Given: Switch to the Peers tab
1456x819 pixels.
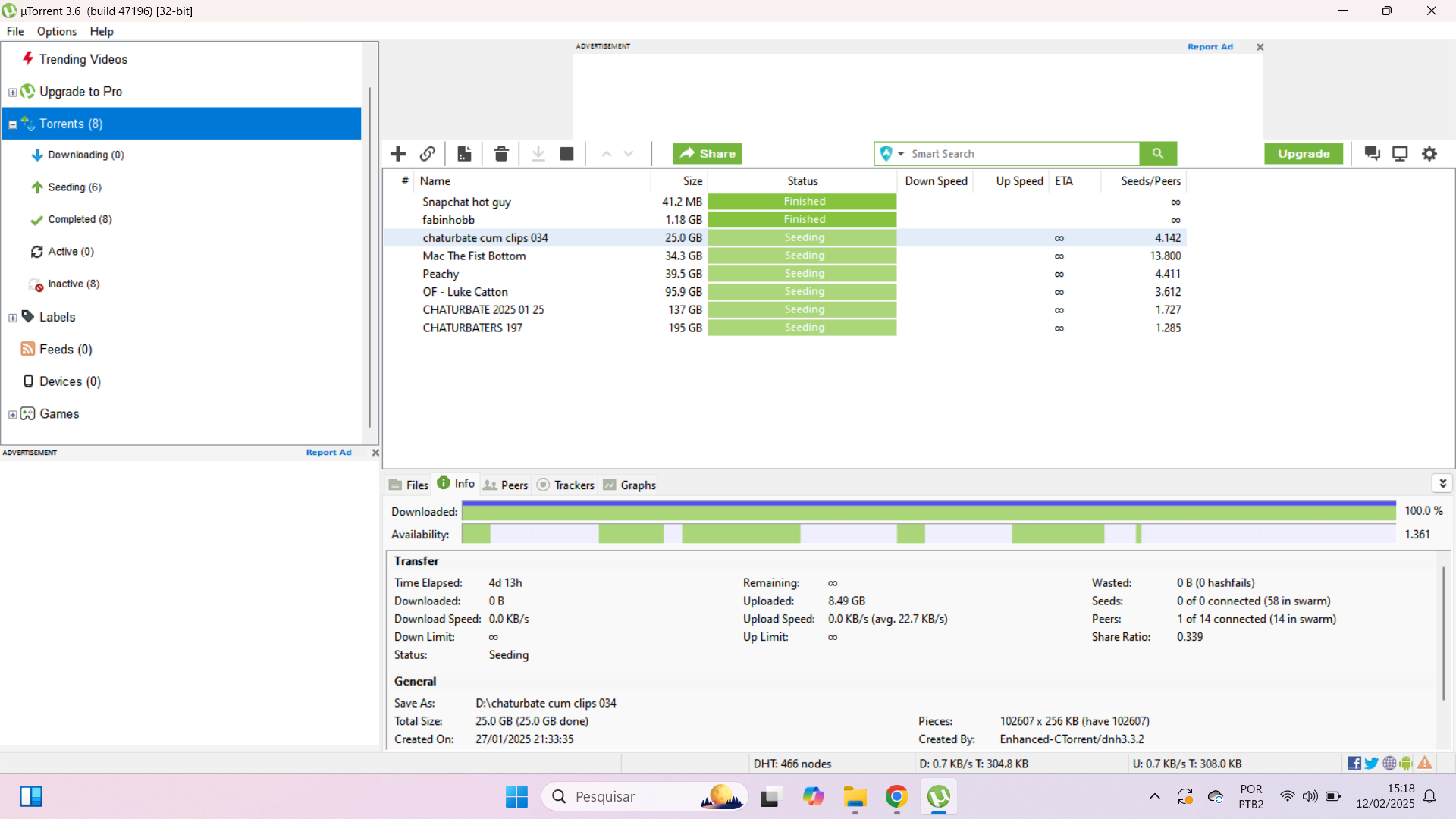Looking at the screenshot, I should (x=513, y=485).
